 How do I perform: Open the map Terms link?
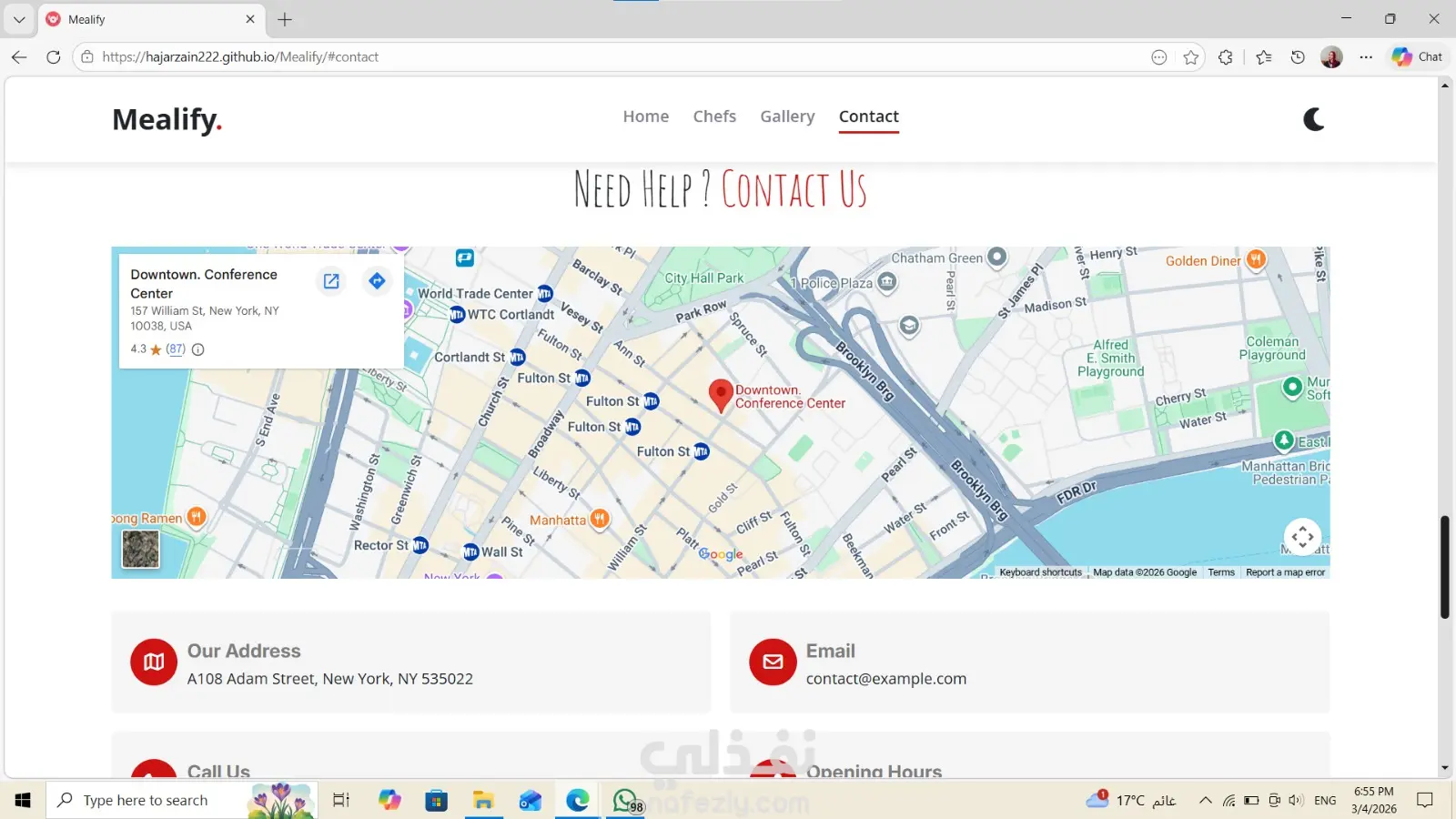(x=1221, y=572)
